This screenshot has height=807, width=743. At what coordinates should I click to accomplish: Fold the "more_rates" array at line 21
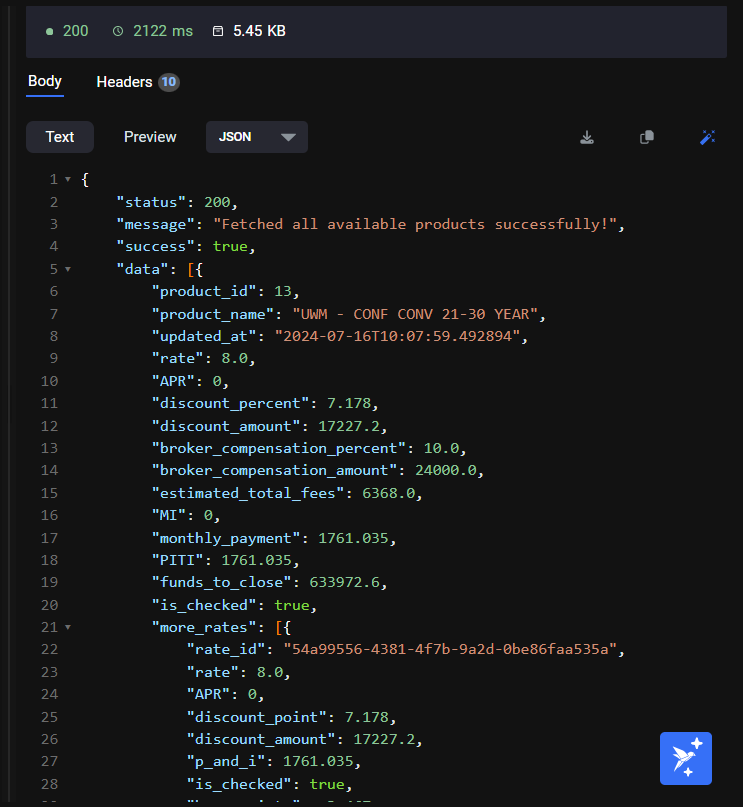coord(67,627)
